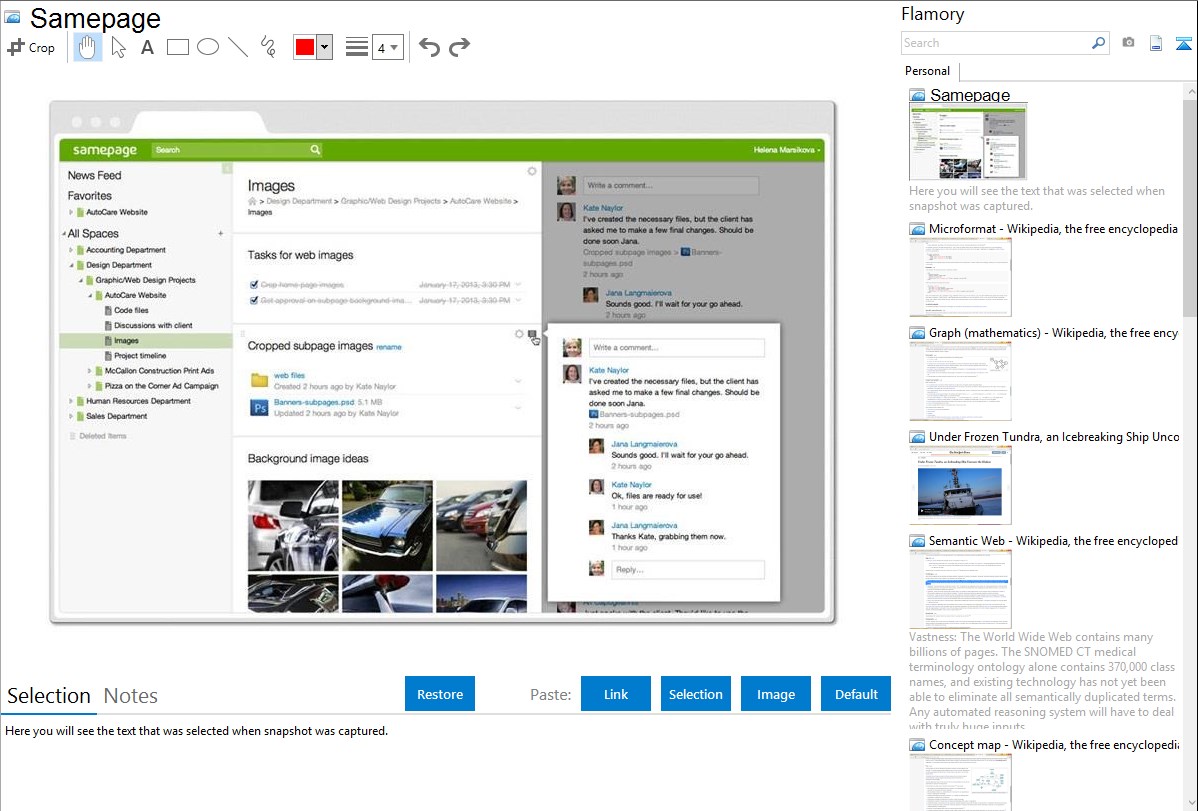Click the Default paste button

[856, 694]
